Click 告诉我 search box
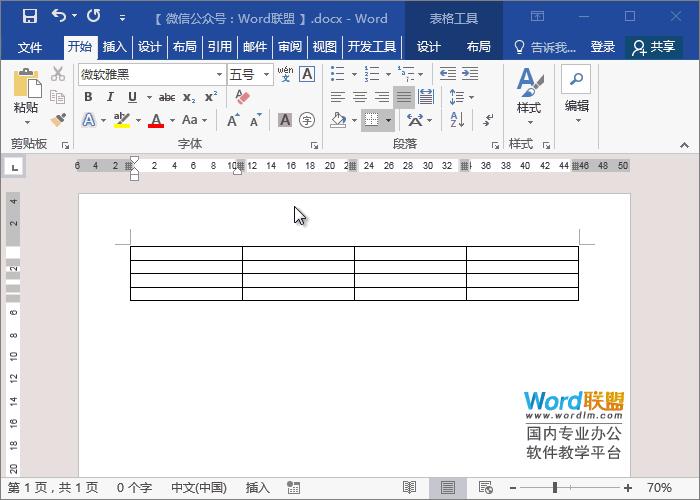Viewport: 700px width, 500px height. click(545, 47)
